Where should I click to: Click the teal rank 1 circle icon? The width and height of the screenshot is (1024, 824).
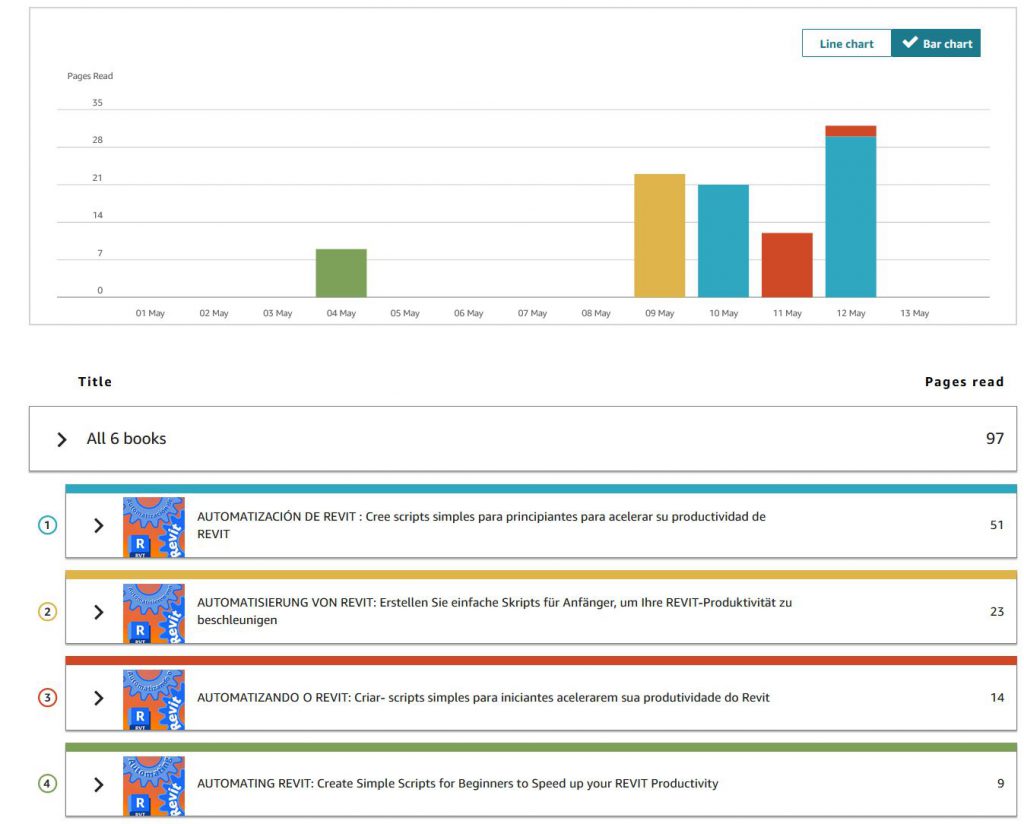pos(47,525)
